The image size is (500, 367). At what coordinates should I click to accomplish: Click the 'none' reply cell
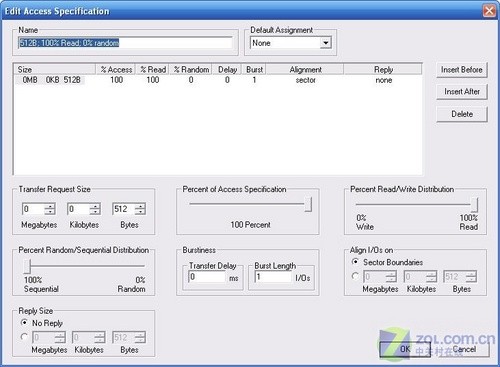[384, 80]
